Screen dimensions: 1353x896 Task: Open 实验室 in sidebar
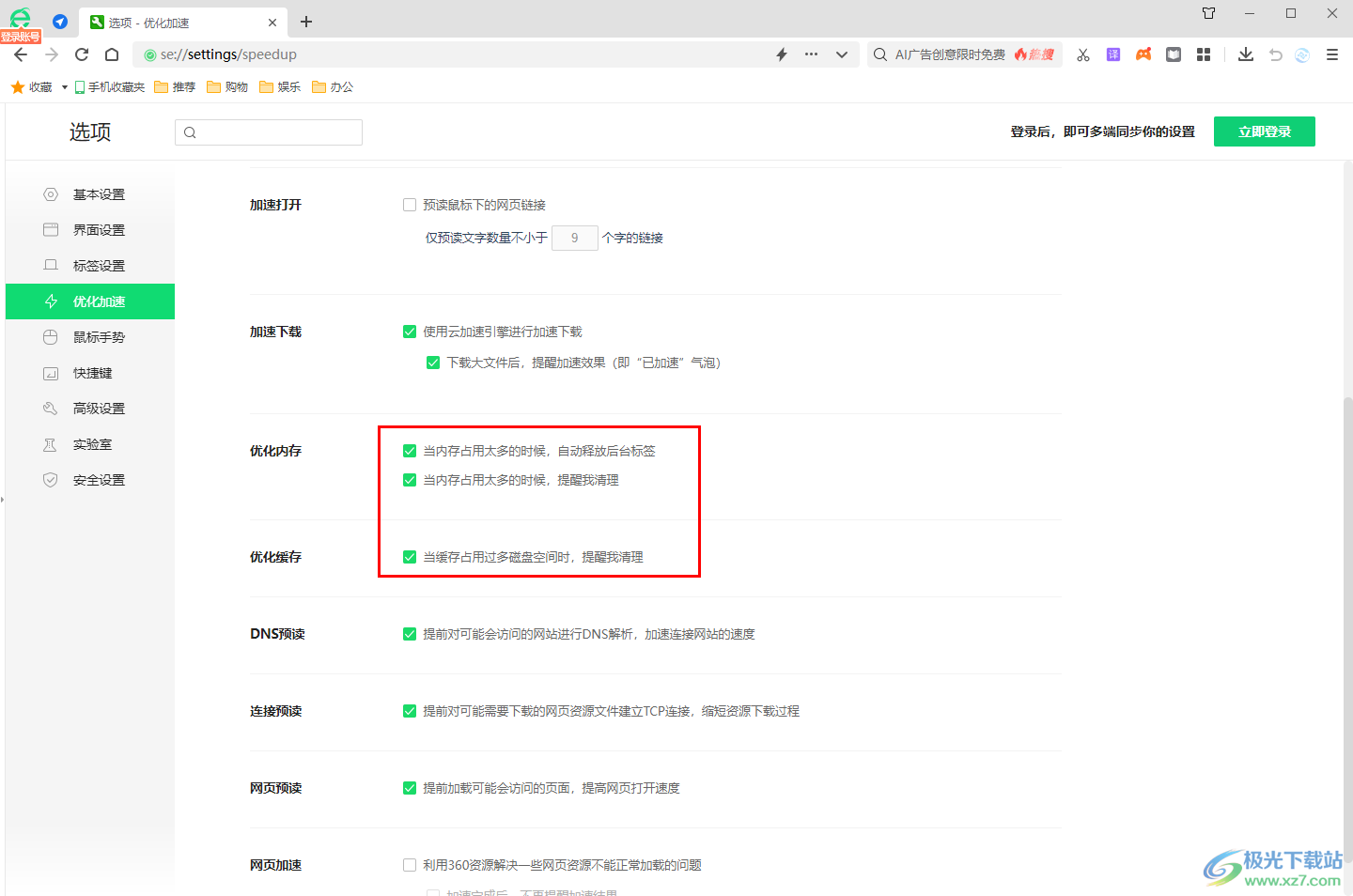[x=90, y=444]
